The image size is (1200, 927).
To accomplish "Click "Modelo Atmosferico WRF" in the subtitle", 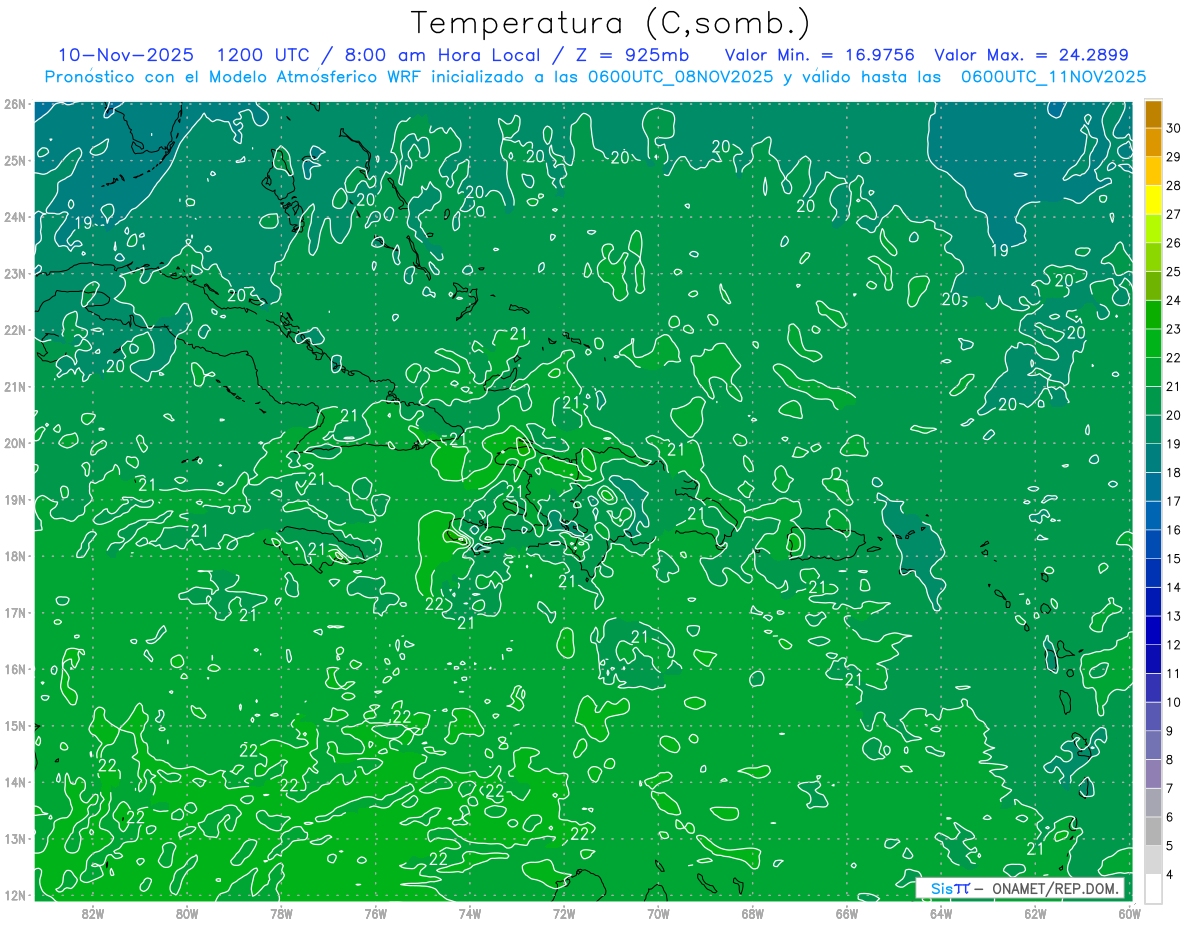I will [x=291, y=76].
